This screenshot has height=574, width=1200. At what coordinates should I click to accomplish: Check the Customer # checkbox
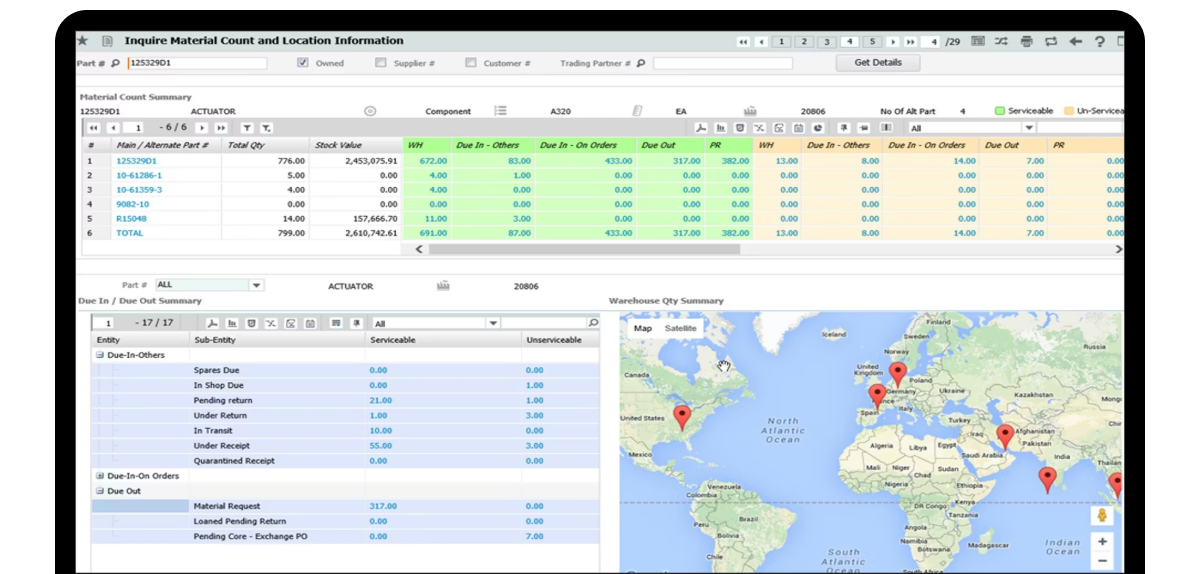[x=470, y=63]
